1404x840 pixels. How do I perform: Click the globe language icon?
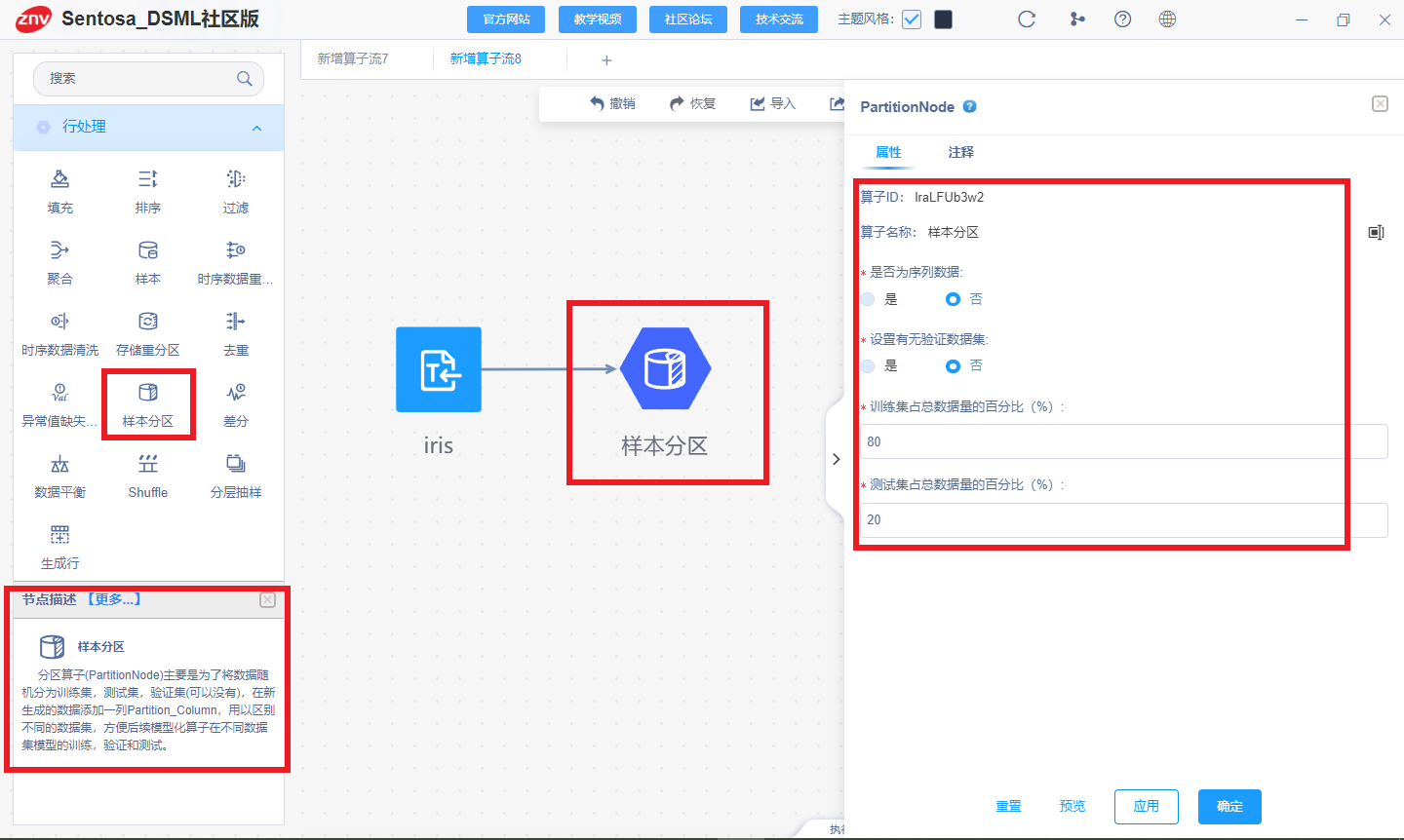(x=1167, y=19)
